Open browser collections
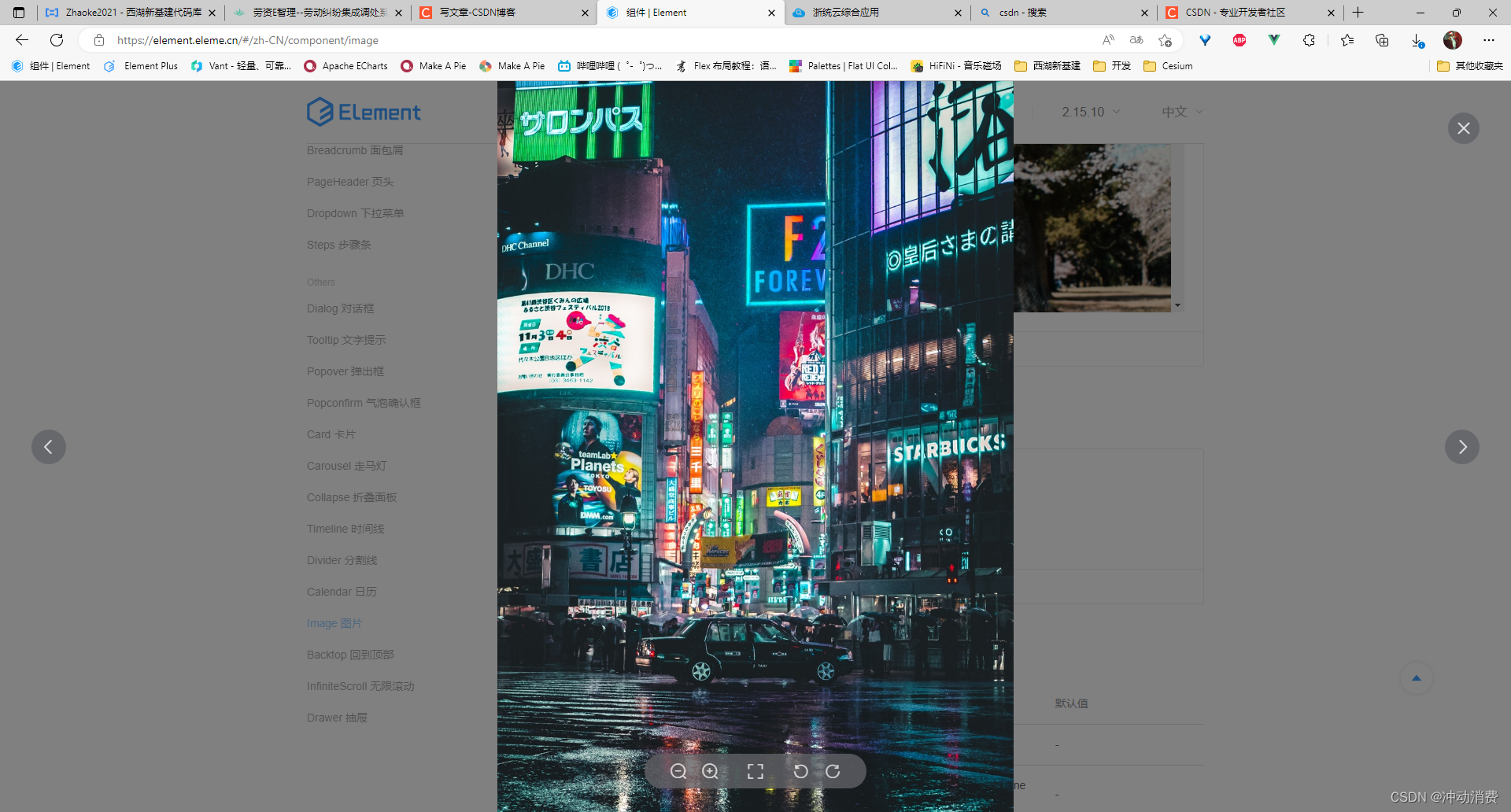The height and width of the screenshot is (812, 1511). pyautogui.click(x=1382, y=40)
